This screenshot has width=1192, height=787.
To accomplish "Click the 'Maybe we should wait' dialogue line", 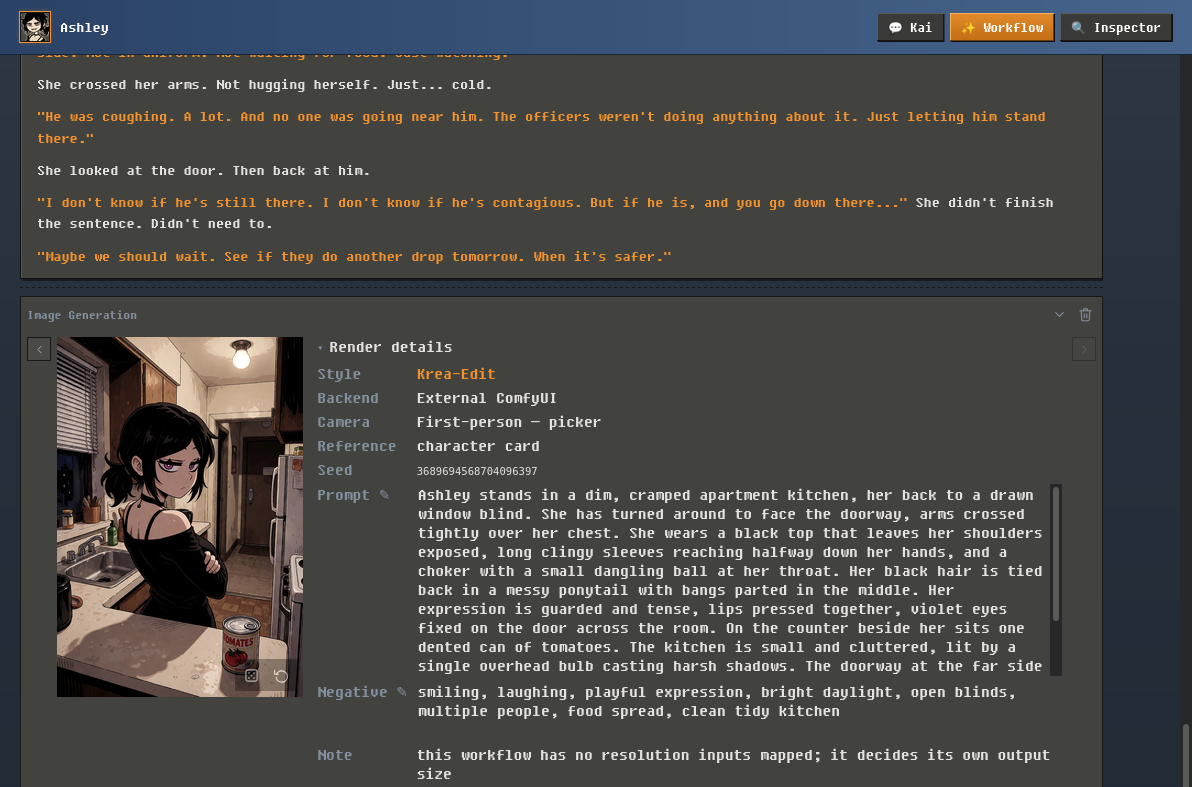I will (x=354, y=257).
